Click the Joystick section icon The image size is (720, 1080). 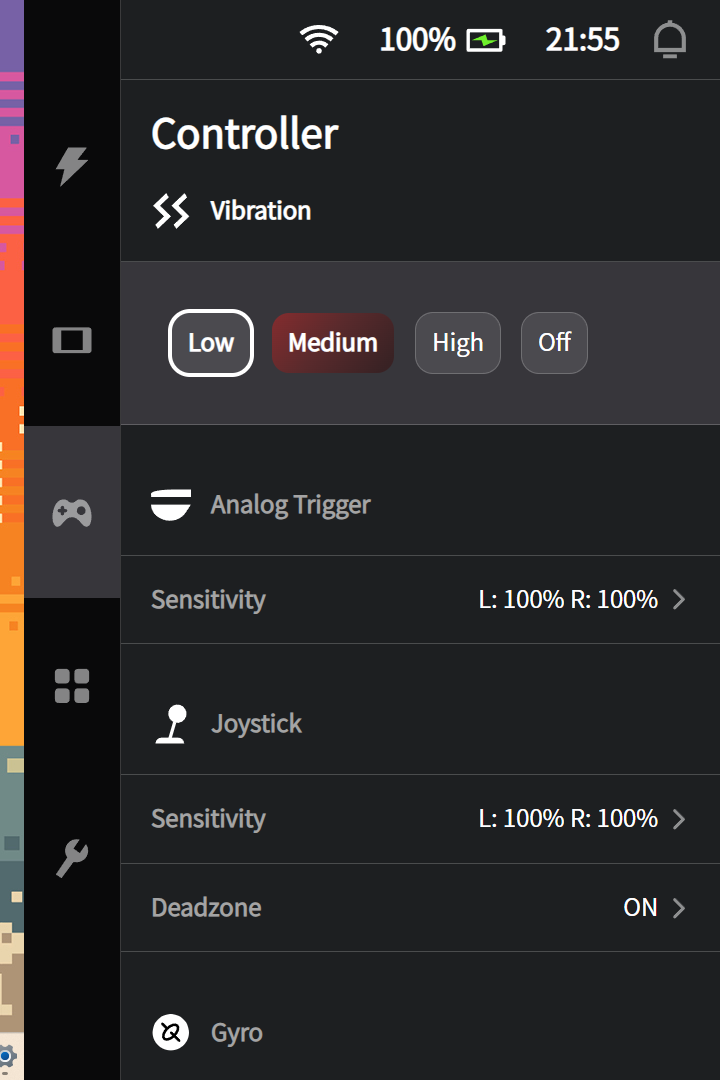172,724
